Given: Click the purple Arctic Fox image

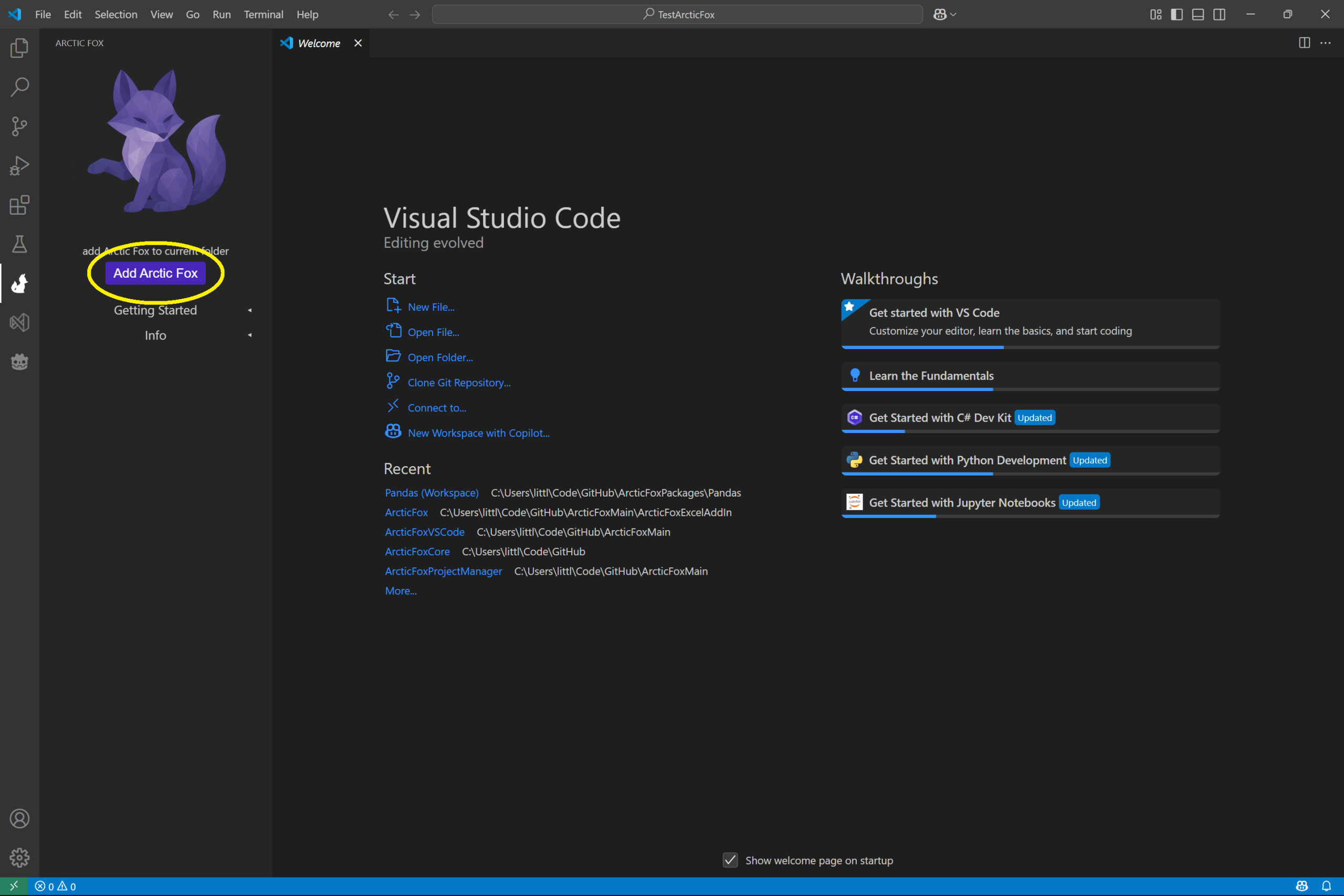Looking at the screenshot, I should click(x=156, y=141).
